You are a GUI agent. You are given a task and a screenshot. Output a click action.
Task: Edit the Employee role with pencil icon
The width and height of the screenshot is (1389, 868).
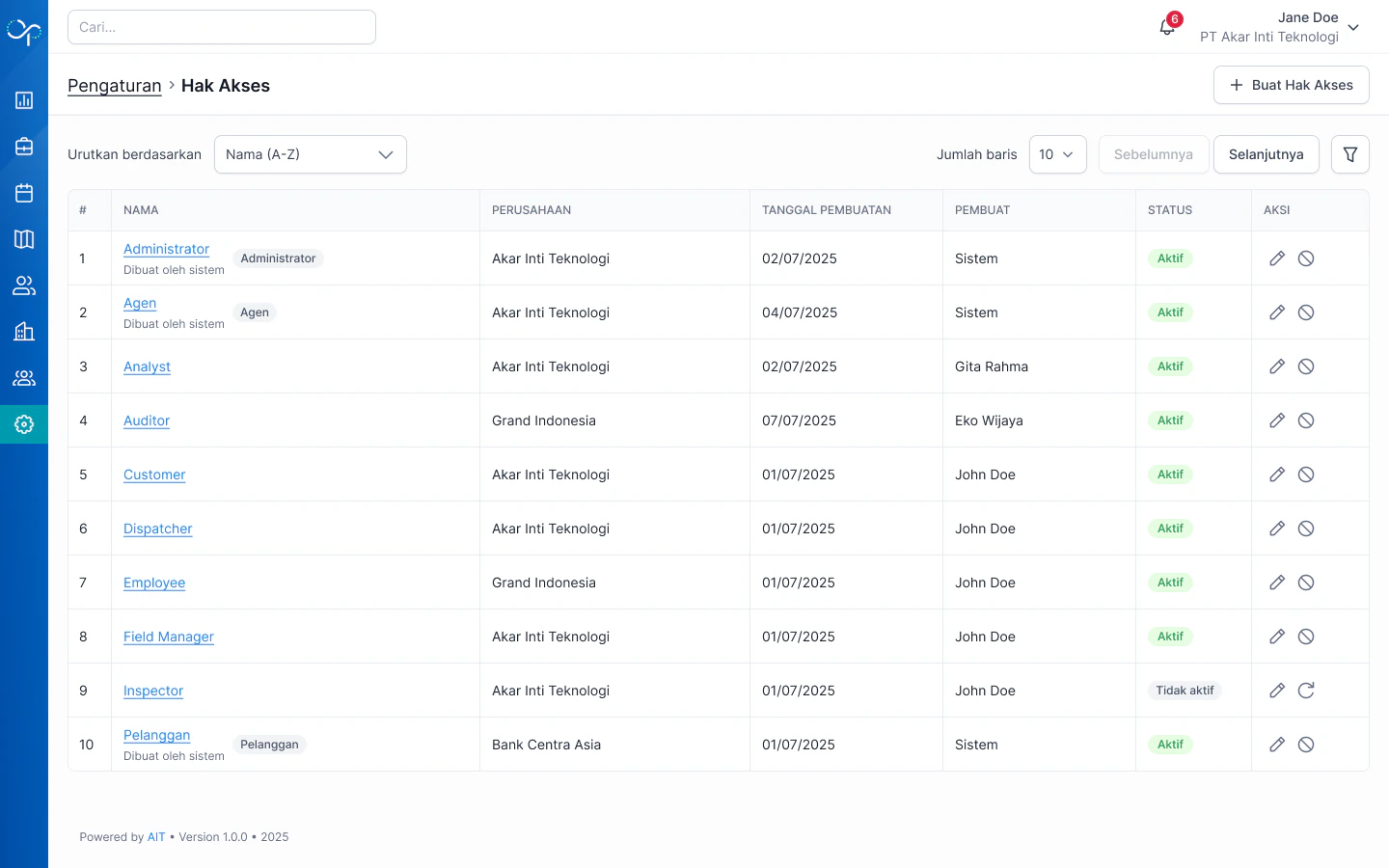pyautogui.click(x=1277, y=583)
